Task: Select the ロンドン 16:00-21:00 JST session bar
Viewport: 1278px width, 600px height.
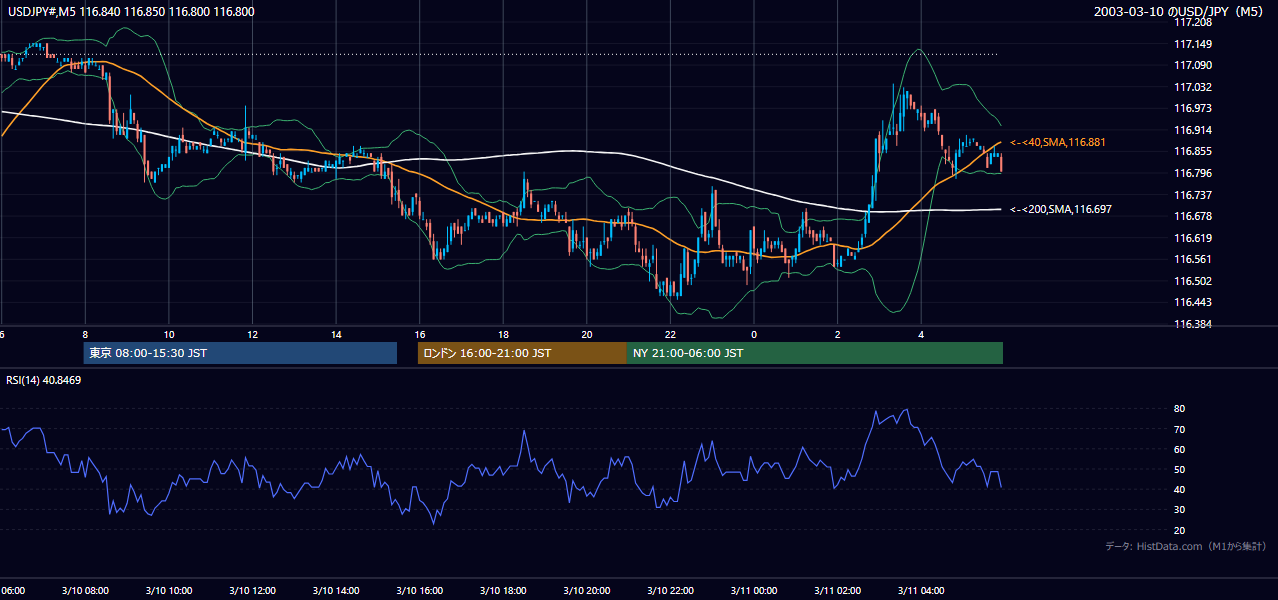Action: click(x=522, y=353)
